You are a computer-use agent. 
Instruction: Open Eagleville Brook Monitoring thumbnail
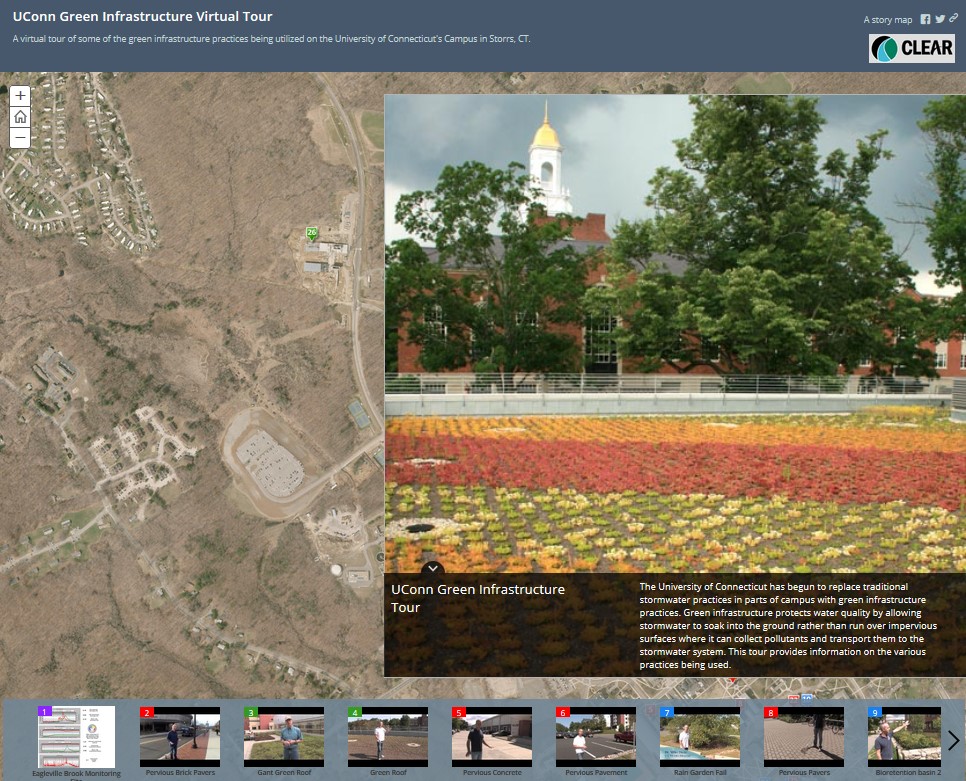[76, 737]
